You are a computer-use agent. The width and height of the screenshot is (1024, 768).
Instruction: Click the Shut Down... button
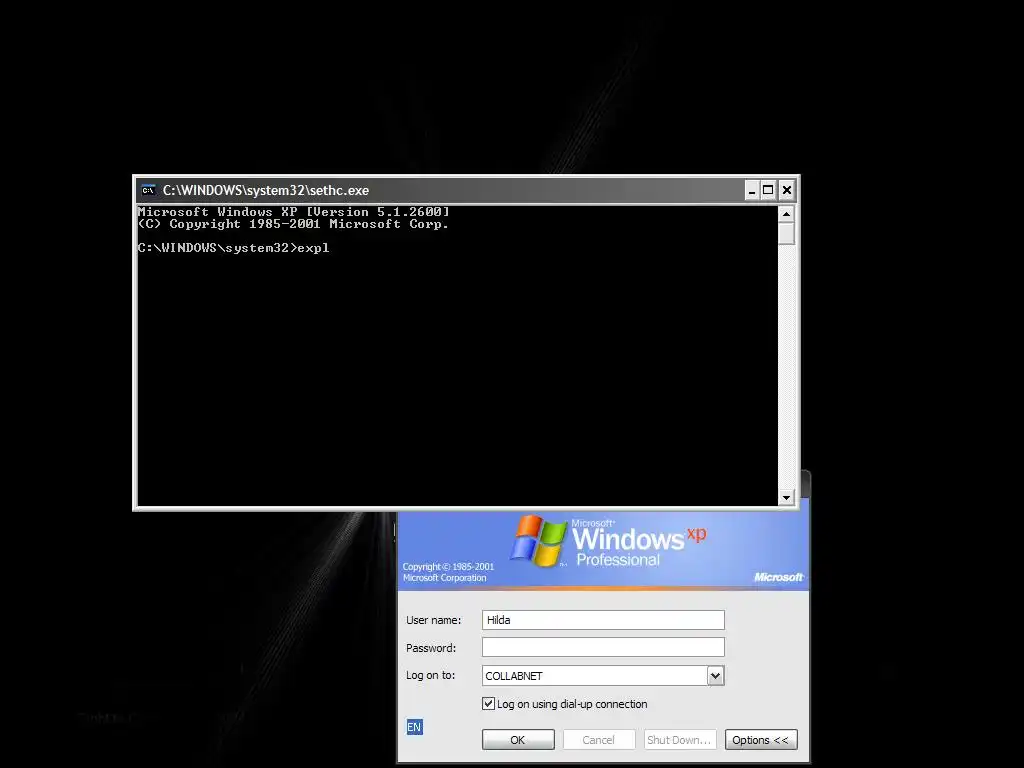tap(679, 740)
